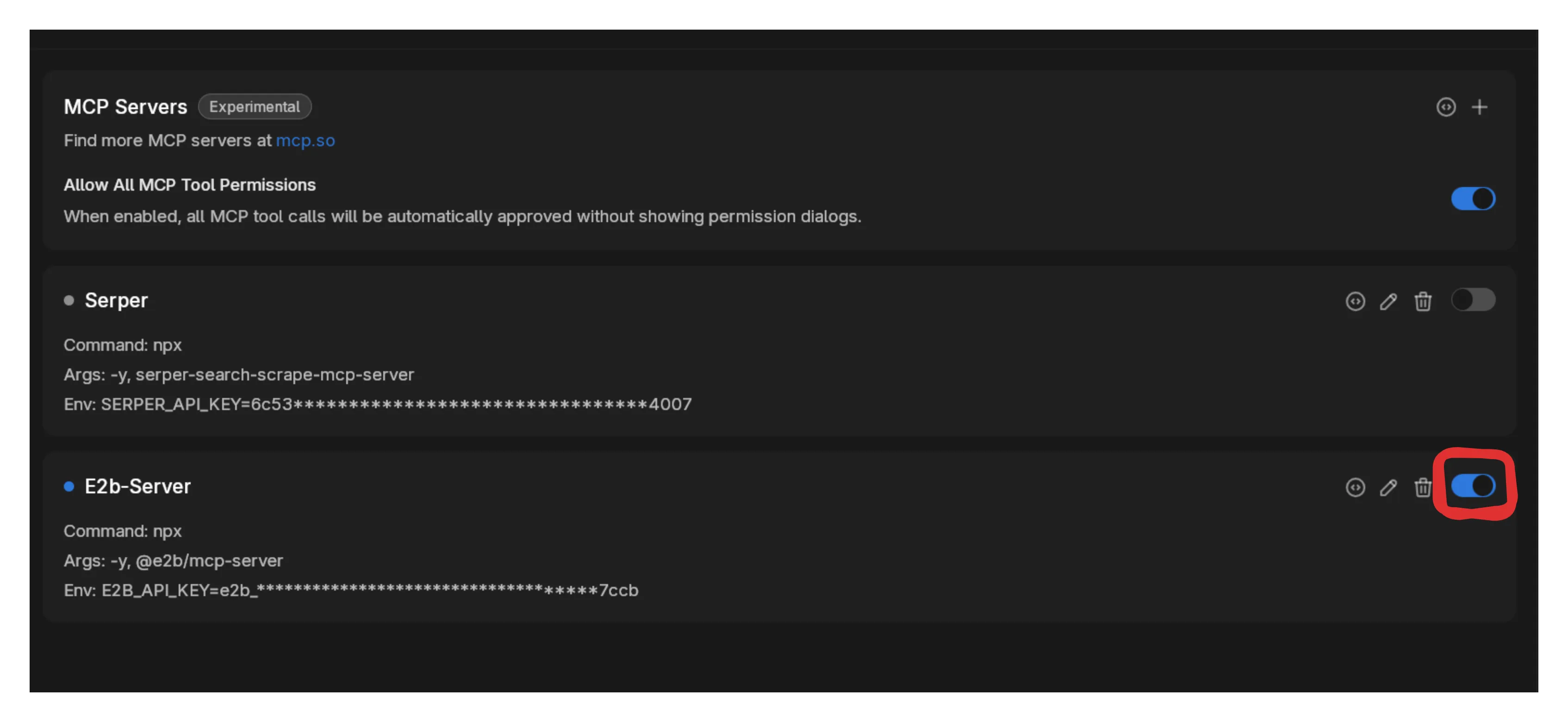Delete the E2b-Server using trash icon

[1423, 488]
